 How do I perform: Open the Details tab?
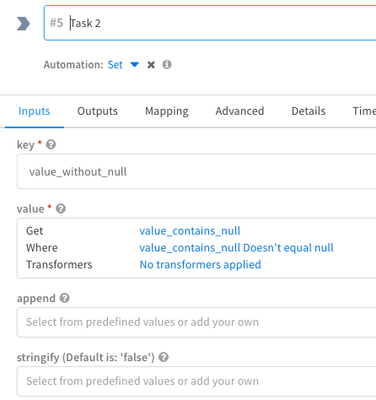pos(308,111)
